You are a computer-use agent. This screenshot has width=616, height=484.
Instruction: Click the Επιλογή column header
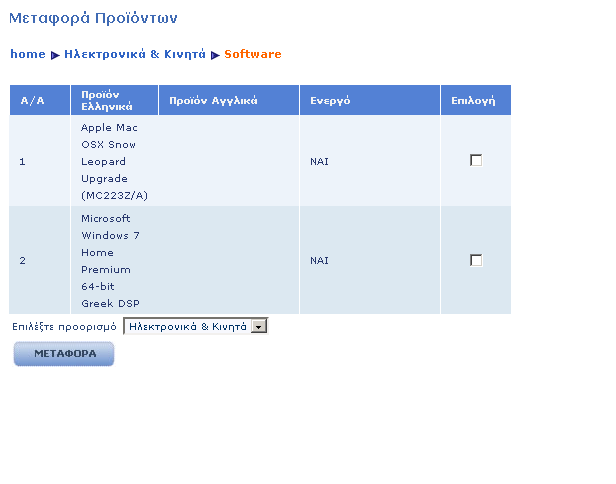[476, 100]
